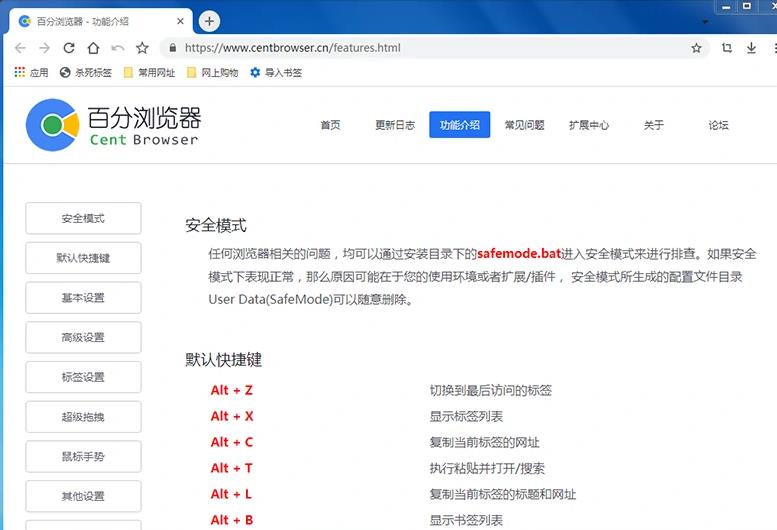The image size is (777, 530).
Task: Click the star icon left of address bar
Action: [142, 48]
